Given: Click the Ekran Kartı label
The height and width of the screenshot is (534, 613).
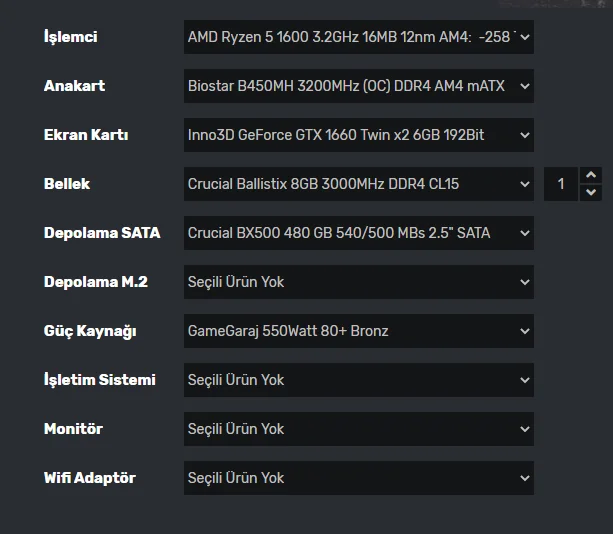Looking at the screenshot, I should 86,135.
